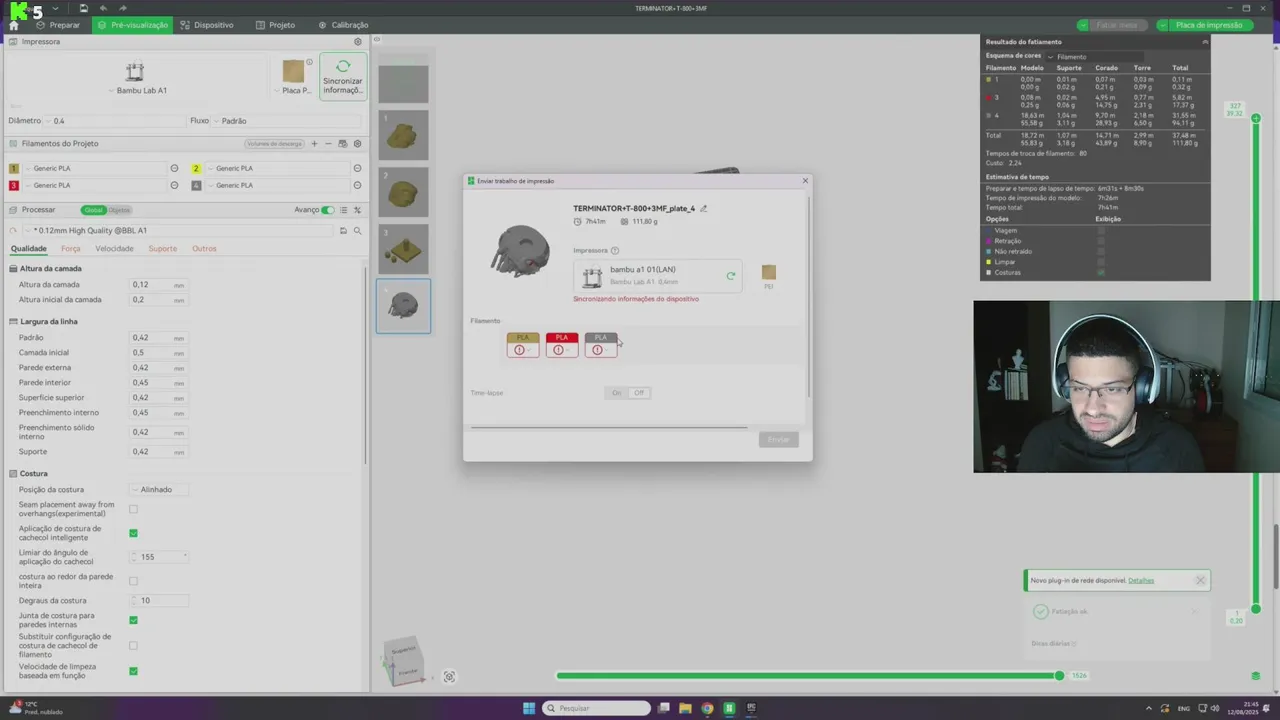Open filament 3 Generic PLA dropdown
This screenshot has height=720, width=1280.
(x=95, y=185)
